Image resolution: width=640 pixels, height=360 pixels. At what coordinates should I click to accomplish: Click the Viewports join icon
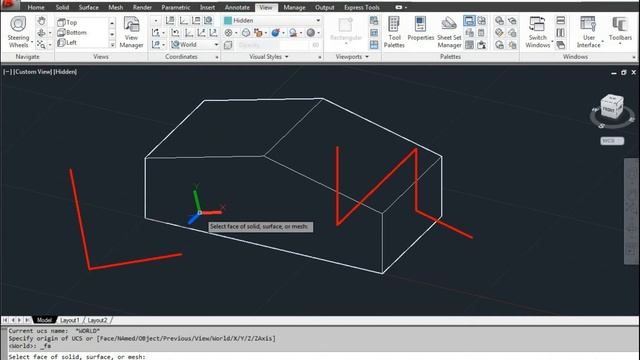(x=374, y=33)
